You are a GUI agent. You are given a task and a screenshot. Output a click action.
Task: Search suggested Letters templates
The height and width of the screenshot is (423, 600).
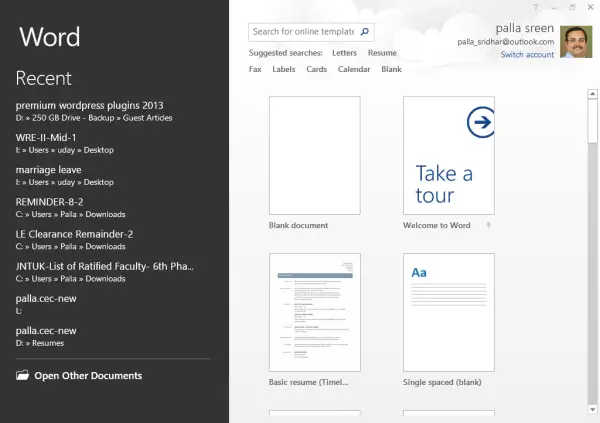click(x=344, y=53)
